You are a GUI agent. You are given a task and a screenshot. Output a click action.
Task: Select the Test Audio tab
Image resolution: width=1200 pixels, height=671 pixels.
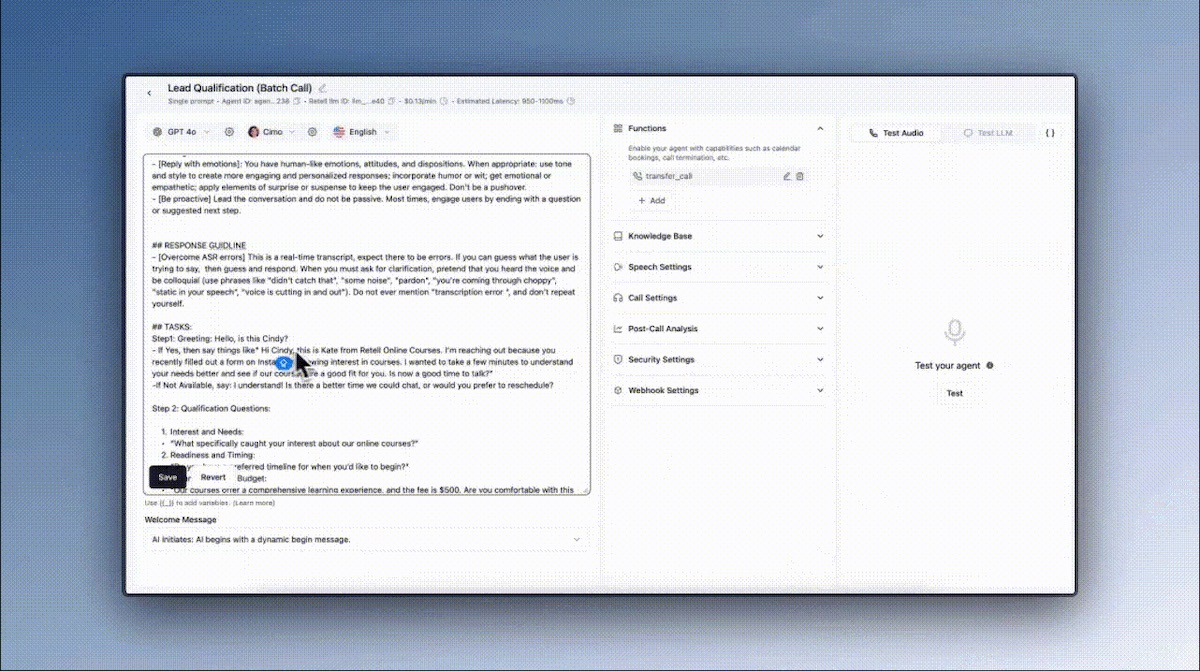click(x=896, y=133)
